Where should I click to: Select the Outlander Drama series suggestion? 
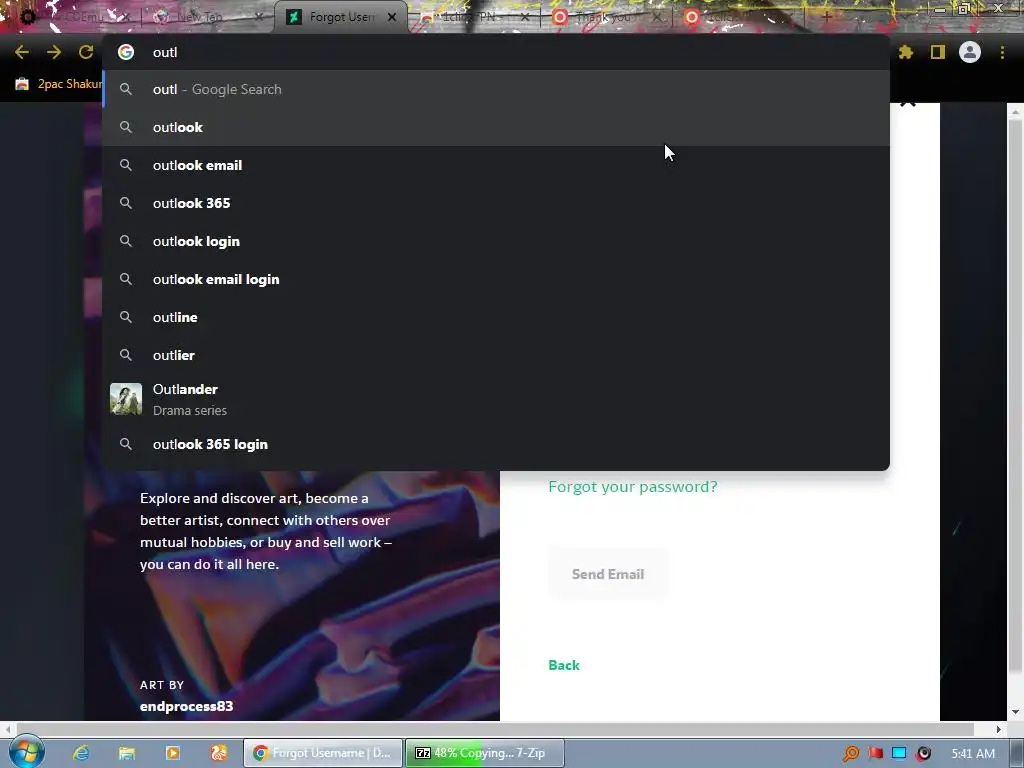click(x=496, y=399)
